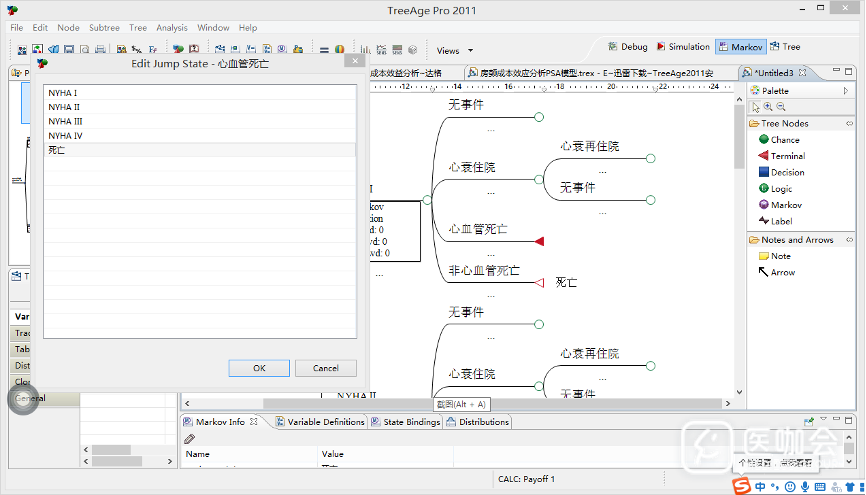Choose the Decision node tool
866x495 pixels.
(x=787, y=172)
